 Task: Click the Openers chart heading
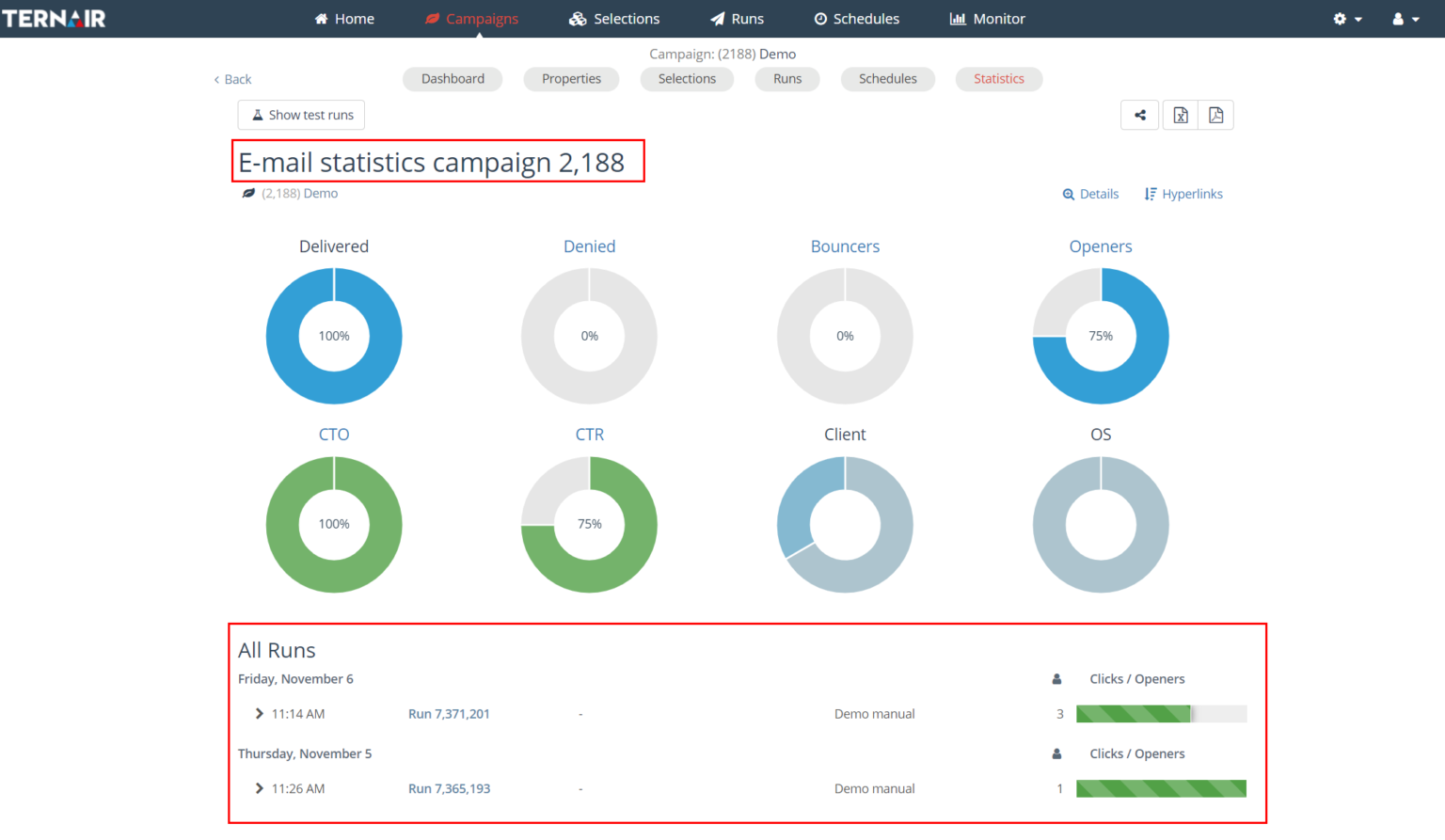(x=1101, y=246)
